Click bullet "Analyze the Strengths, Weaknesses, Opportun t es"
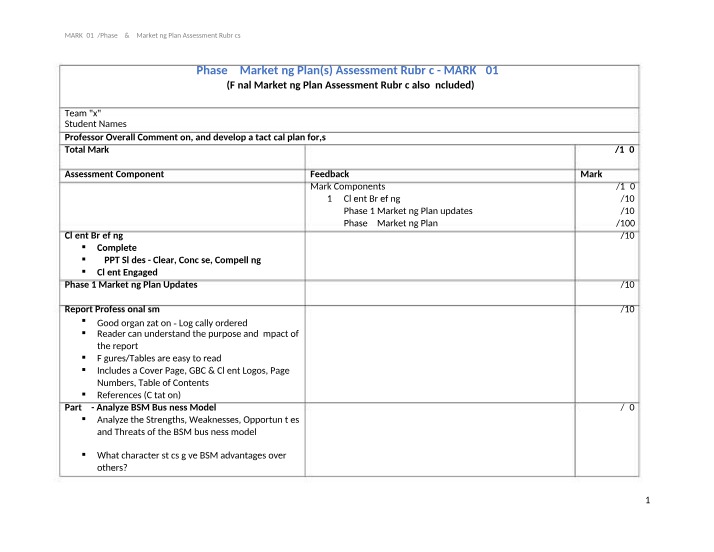Image resolution: width=714 pixels, height=552 pixels. click(198, 426)
